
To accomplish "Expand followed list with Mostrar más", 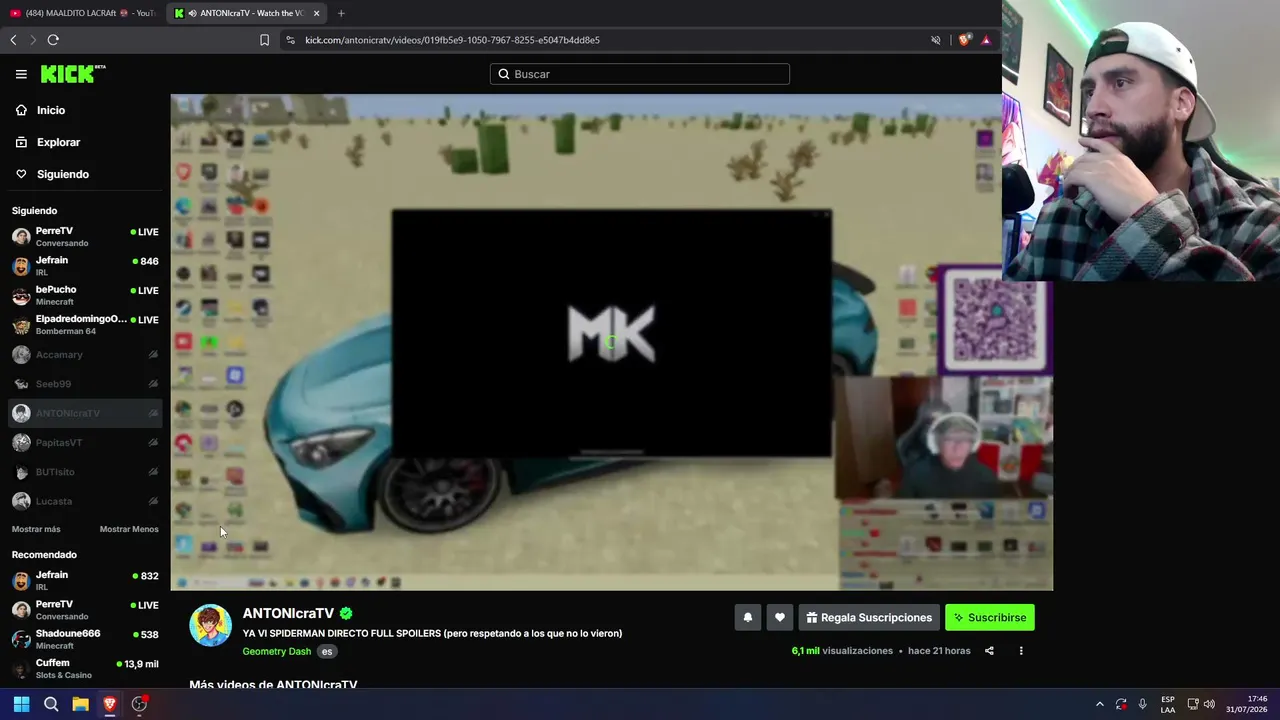I will (36, 529).
